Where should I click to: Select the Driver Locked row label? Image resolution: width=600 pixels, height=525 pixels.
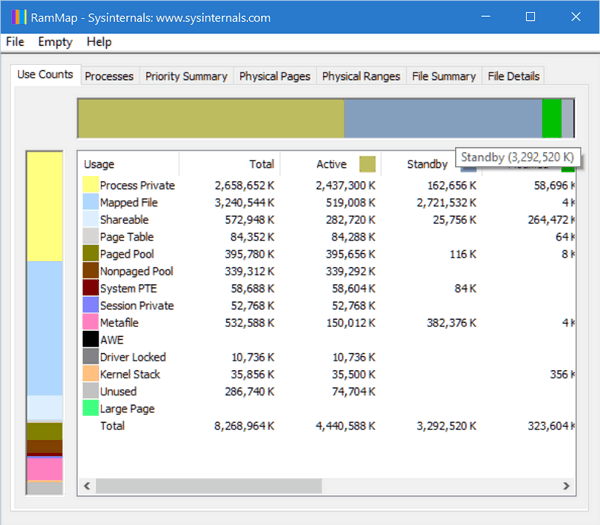tap(133, 357)
